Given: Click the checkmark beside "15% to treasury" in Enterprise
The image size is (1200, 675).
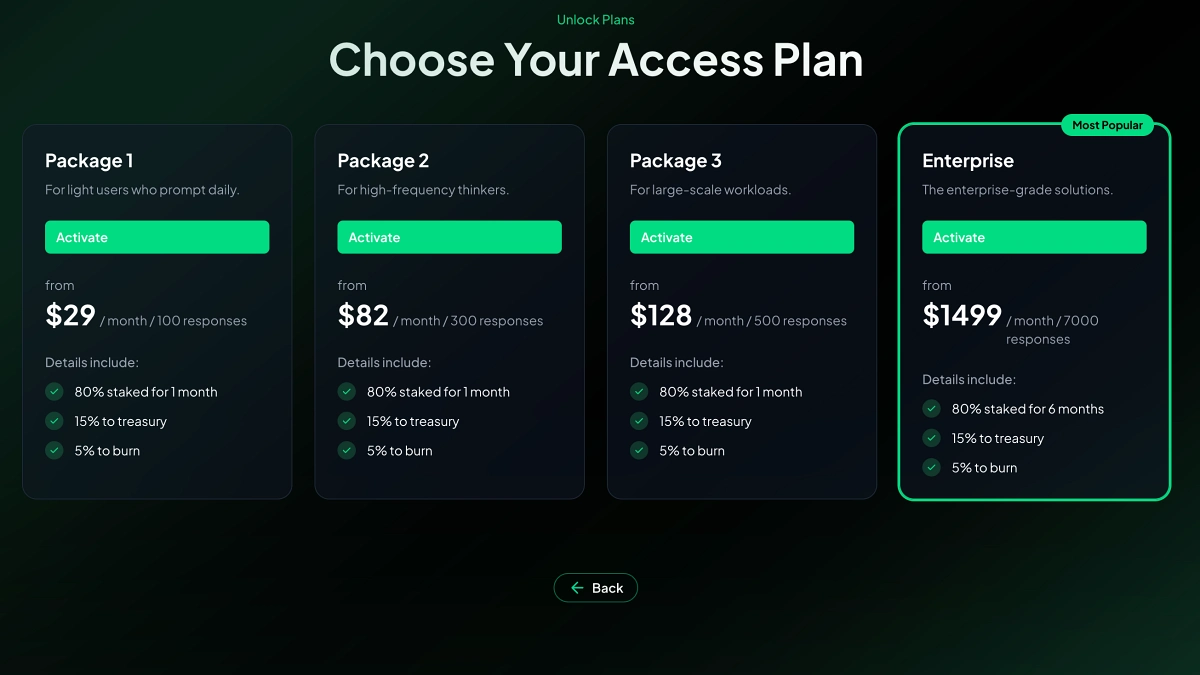Looking at the screenshot, I should (x=931, y=438).
